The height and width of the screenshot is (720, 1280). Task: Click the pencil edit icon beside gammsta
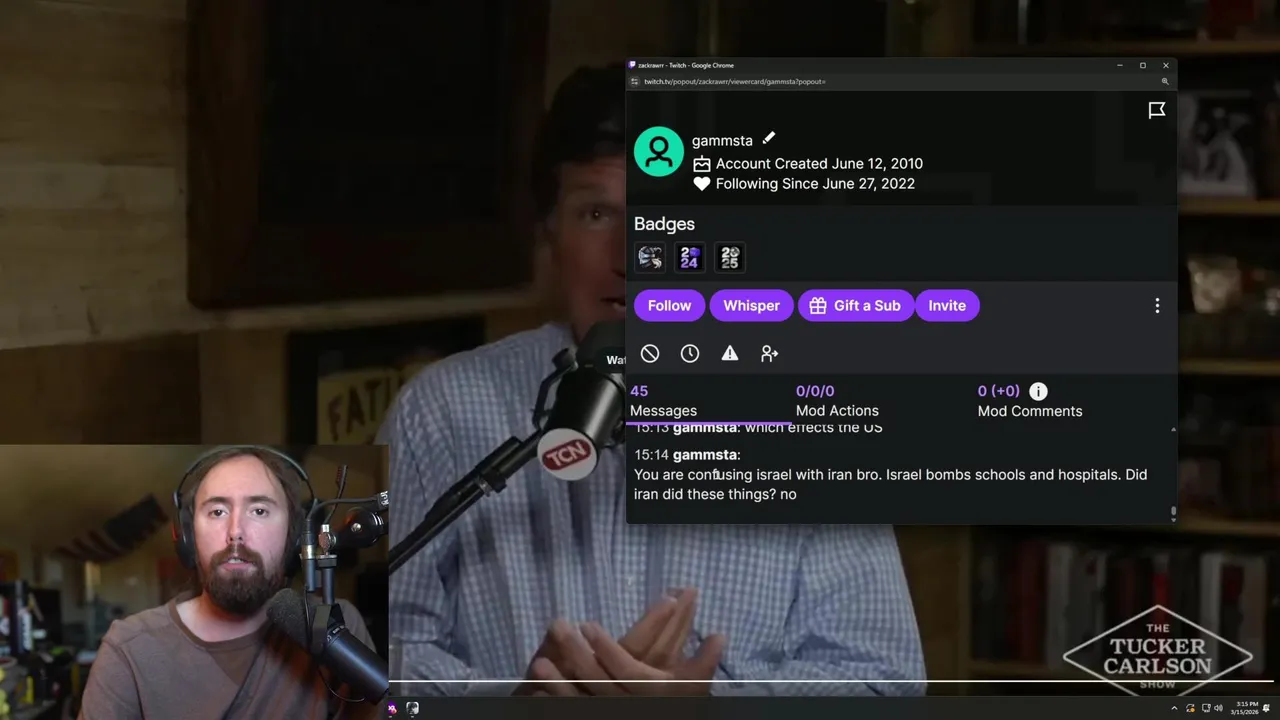tap(768, 139)
